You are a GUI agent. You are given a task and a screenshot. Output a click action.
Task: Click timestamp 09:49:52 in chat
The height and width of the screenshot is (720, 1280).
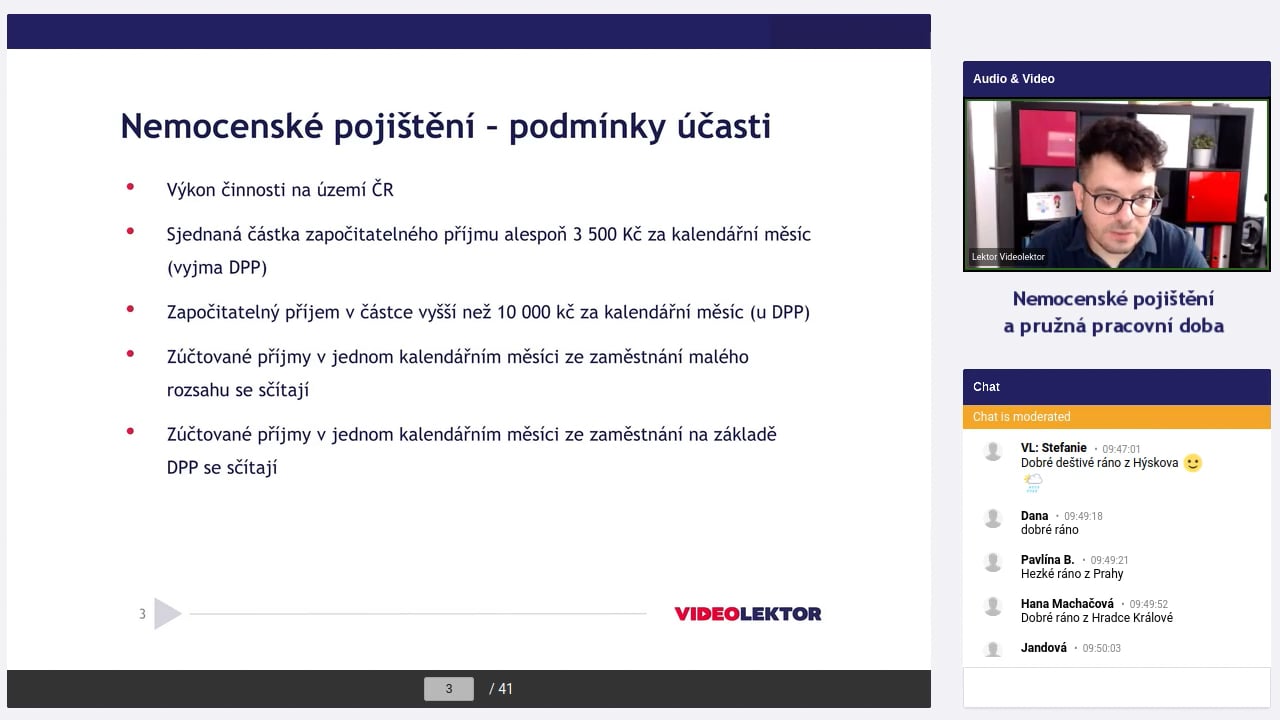click(1148, 605)
